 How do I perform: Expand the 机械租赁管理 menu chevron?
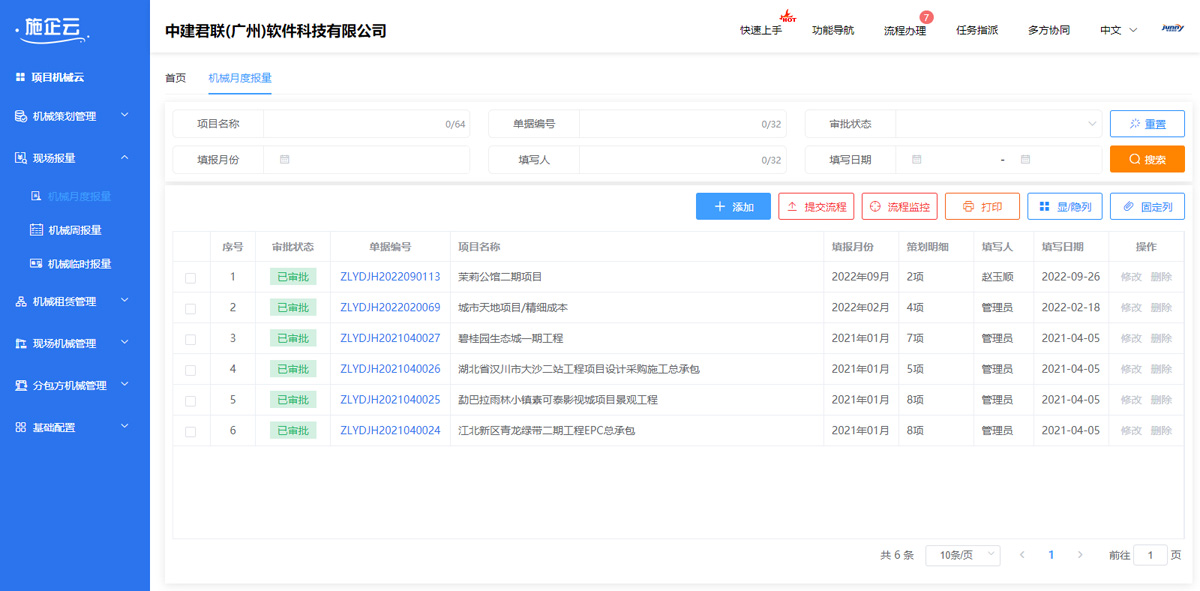[125, 300]
